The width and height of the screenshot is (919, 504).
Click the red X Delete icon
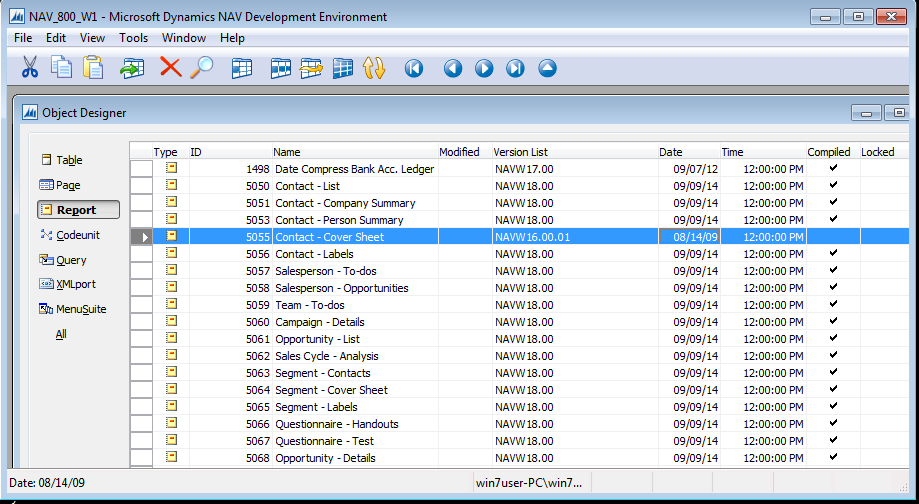pos(171,68)
